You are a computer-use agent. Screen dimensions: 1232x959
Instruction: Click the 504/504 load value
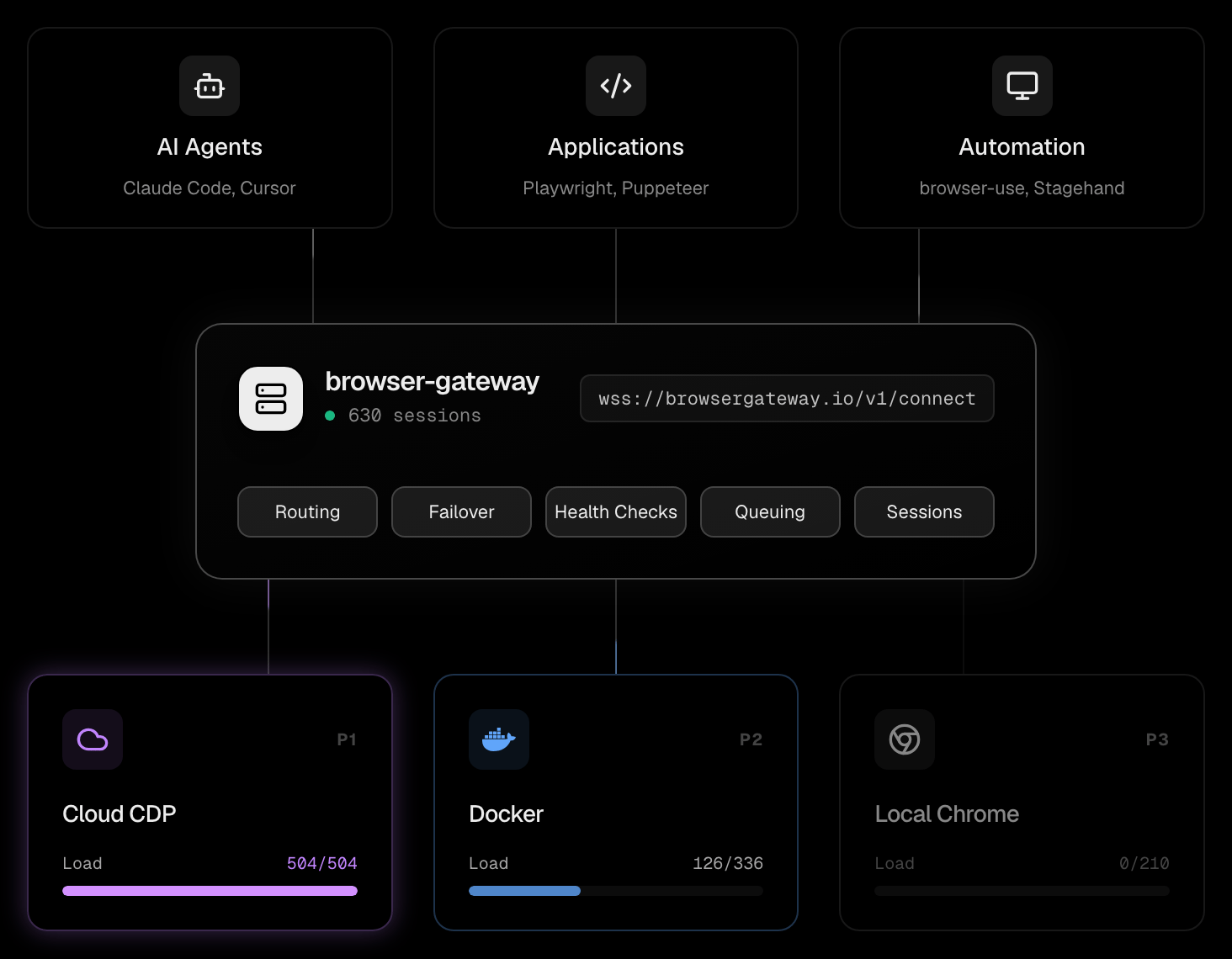click(322, 863)
